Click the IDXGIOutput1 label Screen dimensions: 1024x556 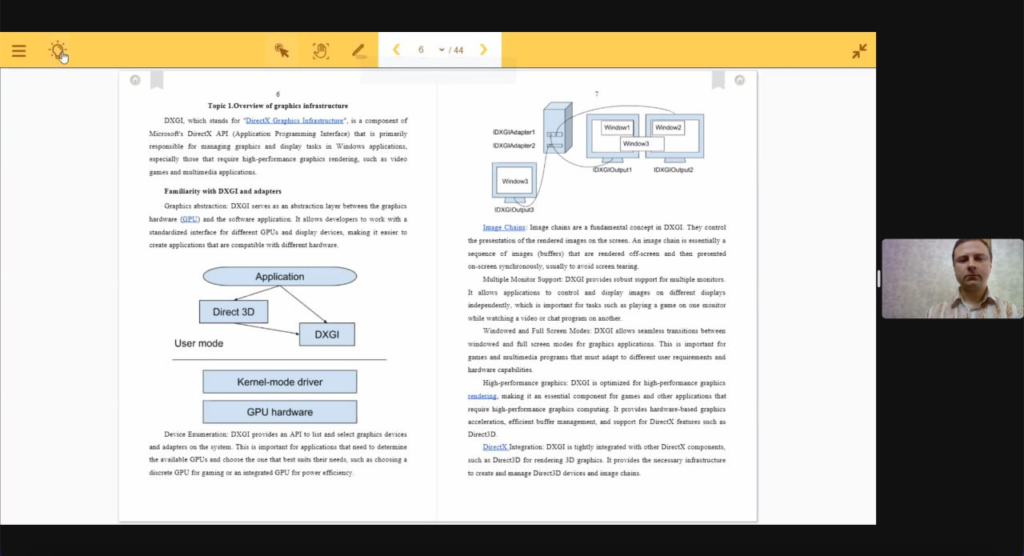click(612, 169)
